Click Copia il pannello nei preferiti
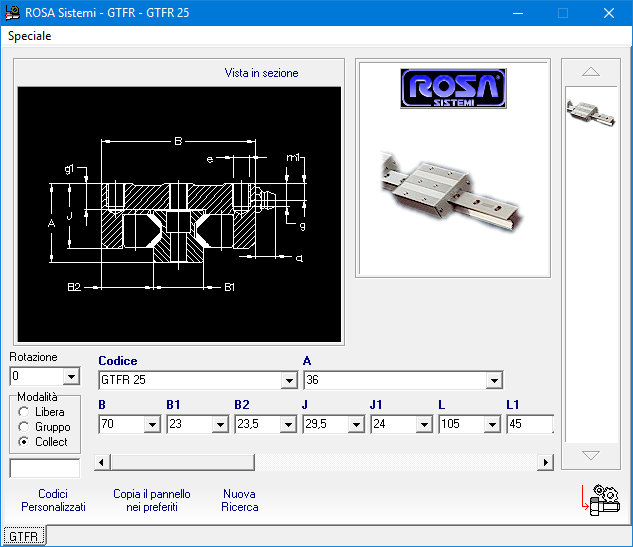The height and width of the screenshot is (547, 633). 152,500
